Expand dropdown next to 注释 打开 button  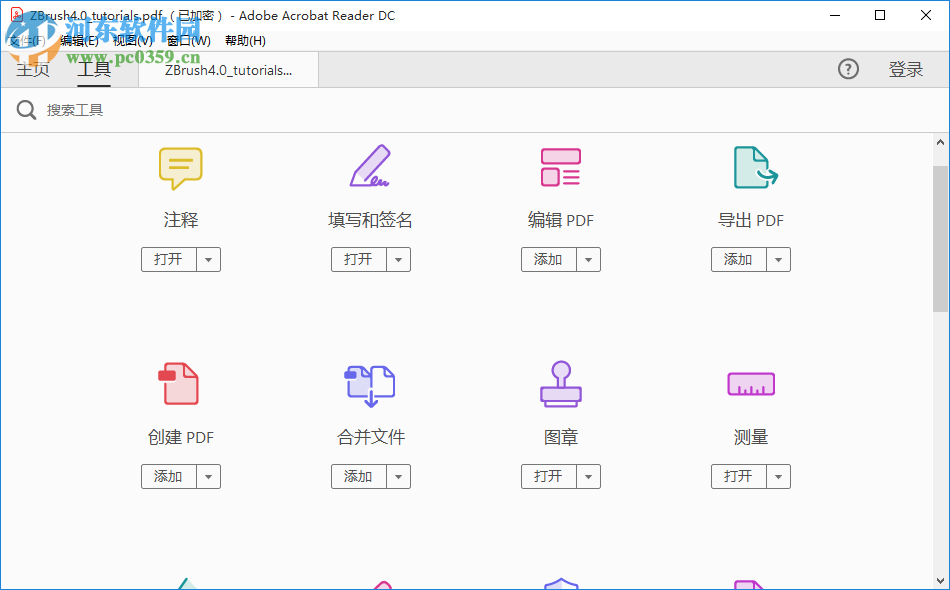[209, 259]
